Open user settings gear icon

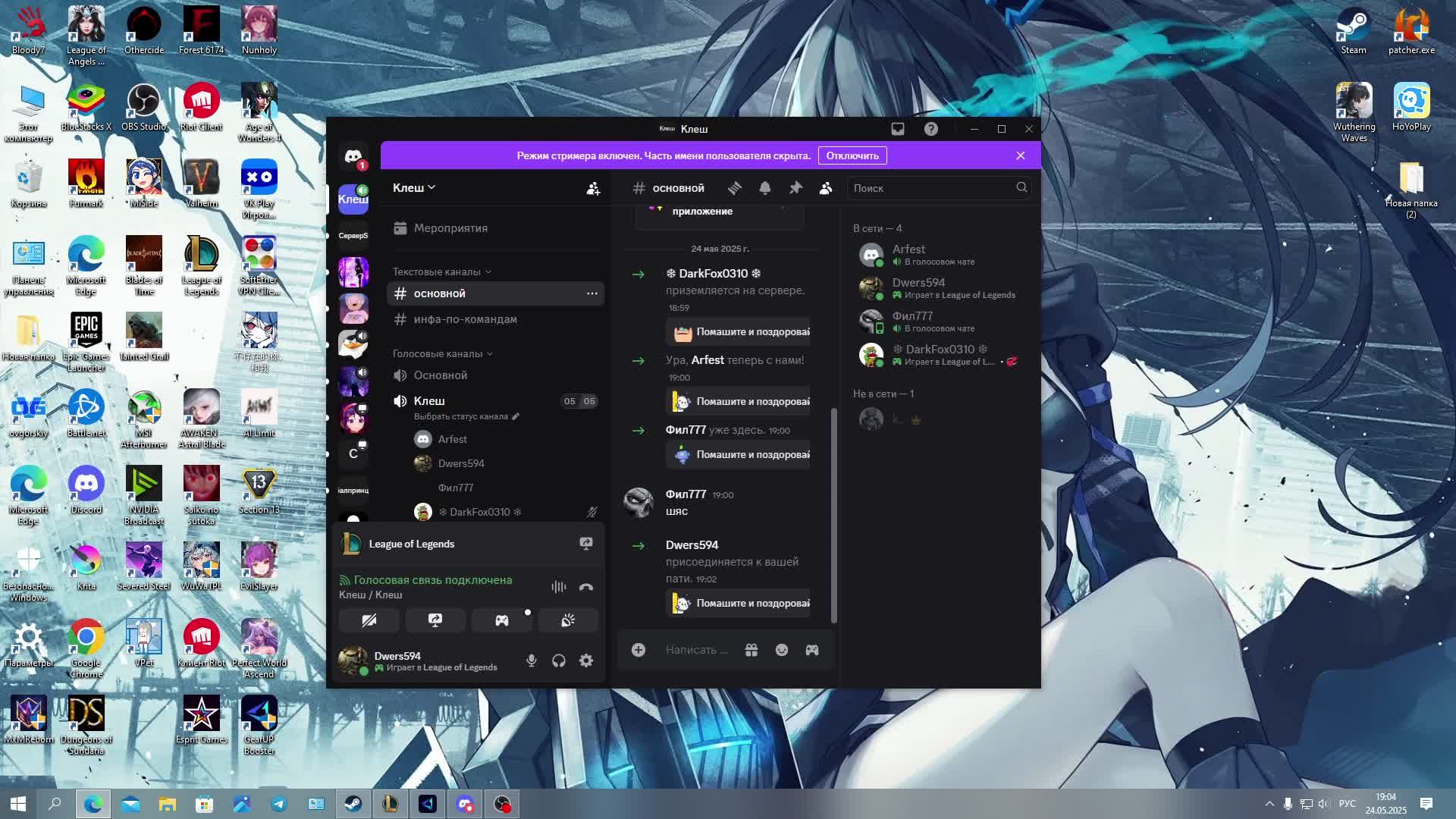click(586, 661)
